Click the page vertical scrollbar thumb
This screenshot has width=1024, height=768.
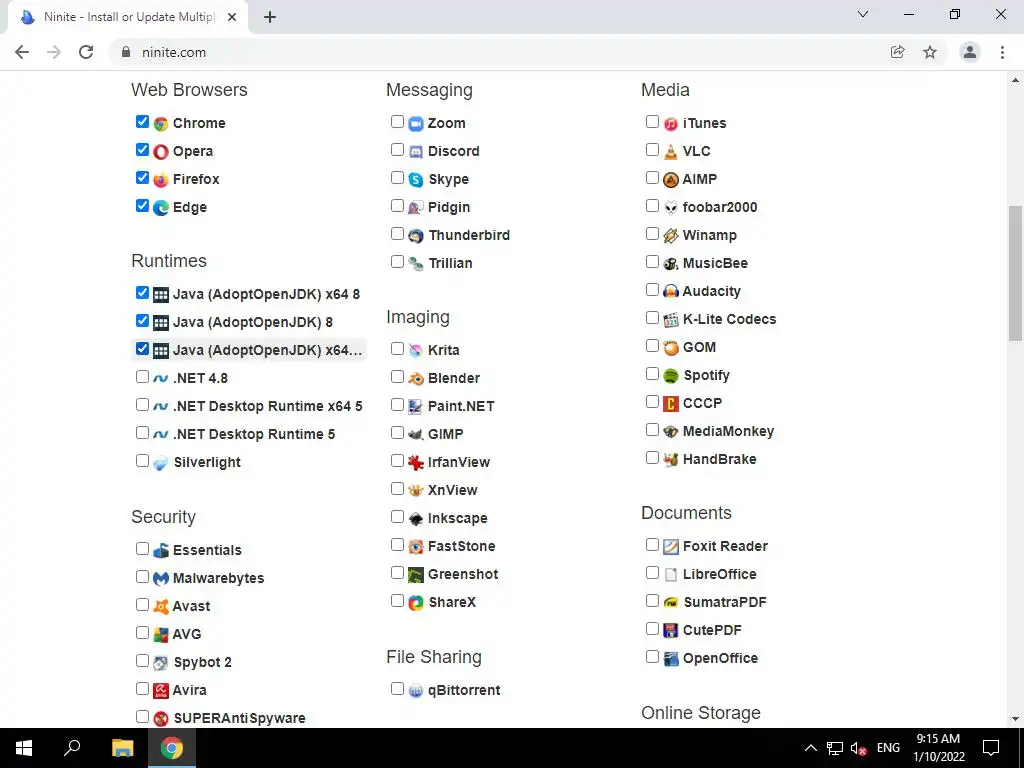(x=1015, y=273)
